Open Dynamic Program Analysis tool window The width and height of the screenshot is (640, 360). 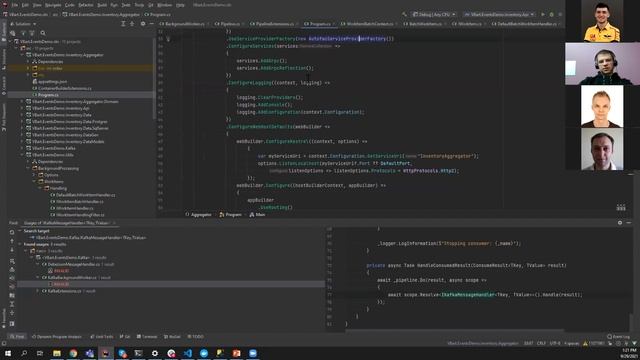(x=57, y=337)
